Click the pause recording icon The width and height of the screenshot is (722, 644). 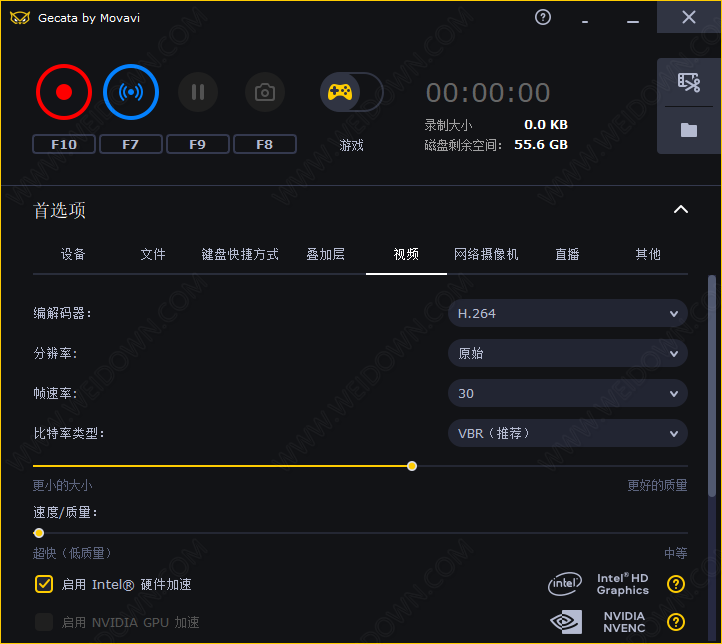click(x=198, y=93)
